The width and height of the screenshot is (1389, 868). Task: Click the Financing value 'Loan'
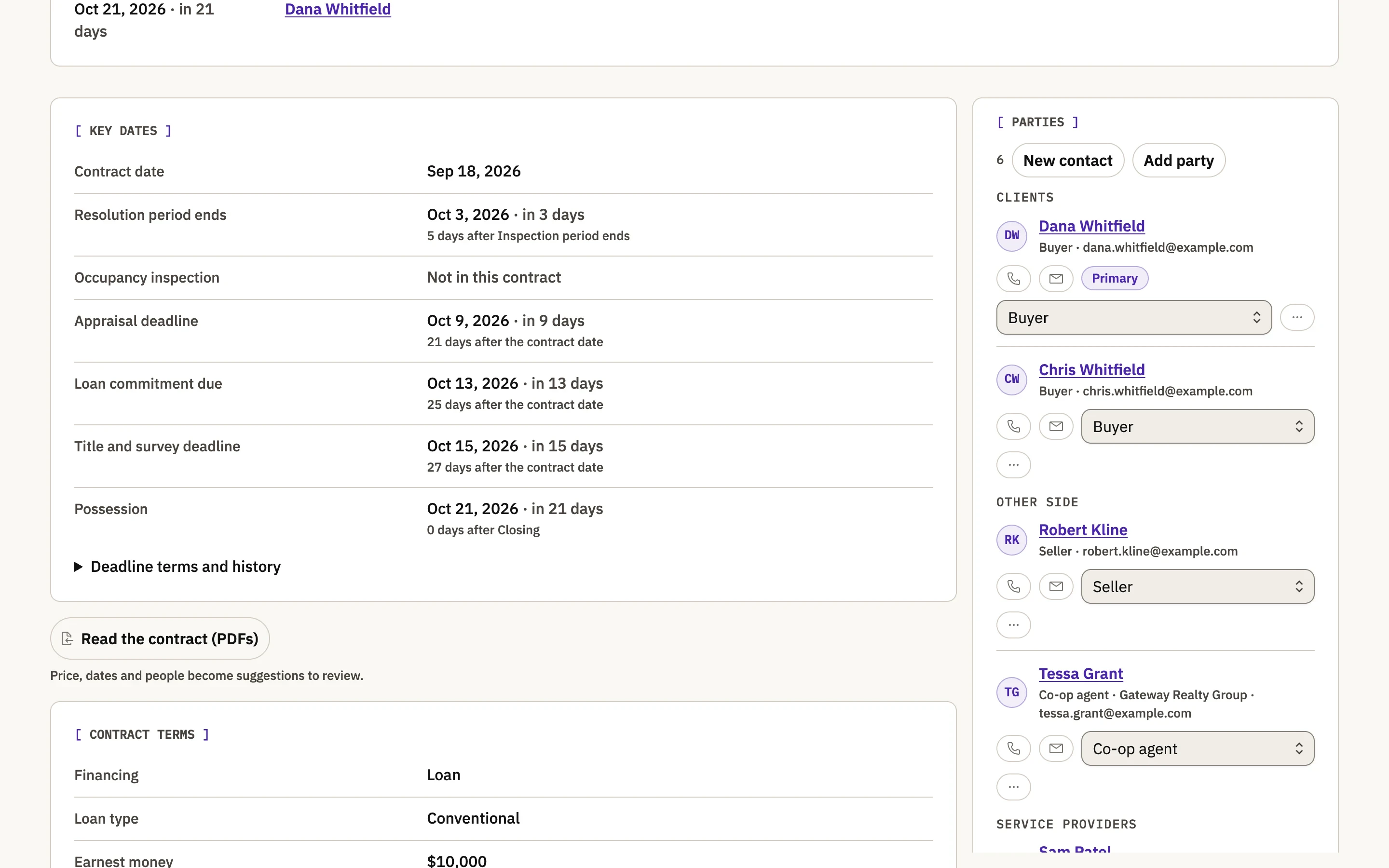pyautogui.click(x=443, y=775)
